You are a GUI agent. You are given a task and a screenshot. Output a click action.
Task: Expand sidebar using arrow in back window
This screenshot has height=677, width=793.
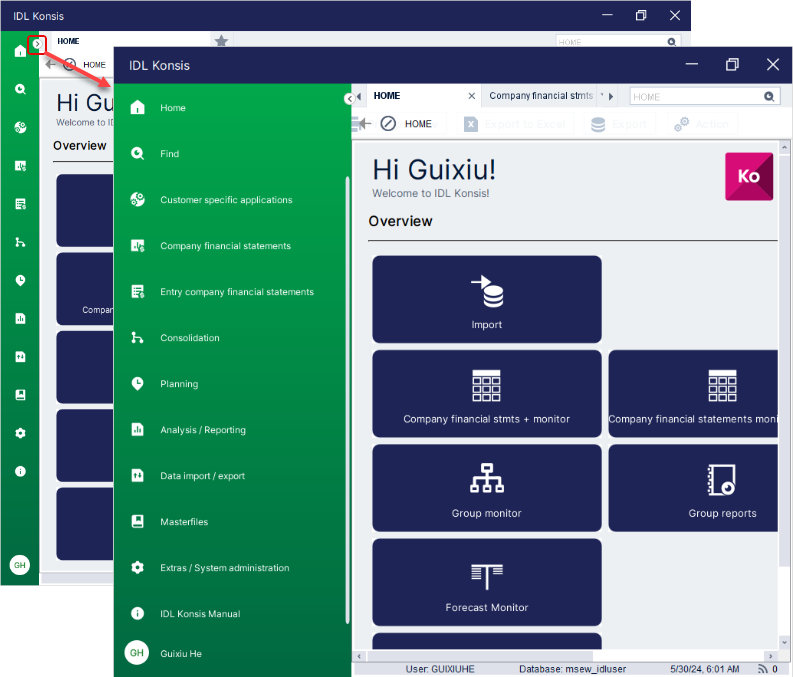click(37, 44)
